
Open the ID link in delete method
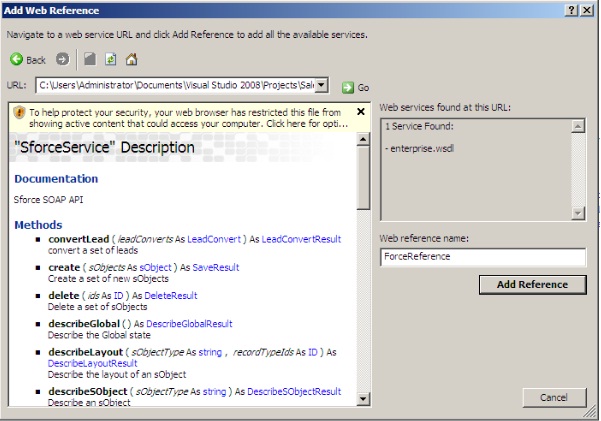pyautogui.click(x=118, y=296)
